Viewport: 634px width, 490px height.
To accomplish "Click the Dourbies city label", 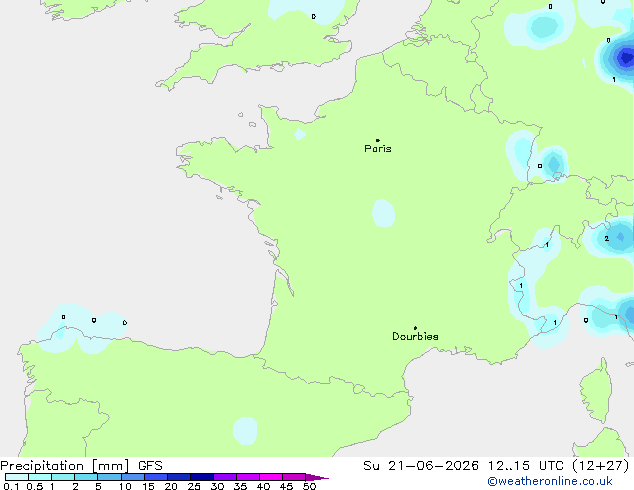I will coord(415,336).
